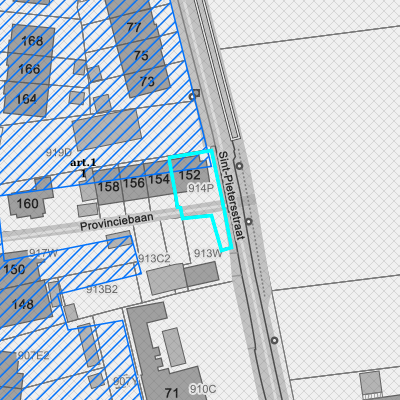The width and height of the screenshot is (400, 400).
Task: Click the building labeled 71
Action: pos(172,393)
